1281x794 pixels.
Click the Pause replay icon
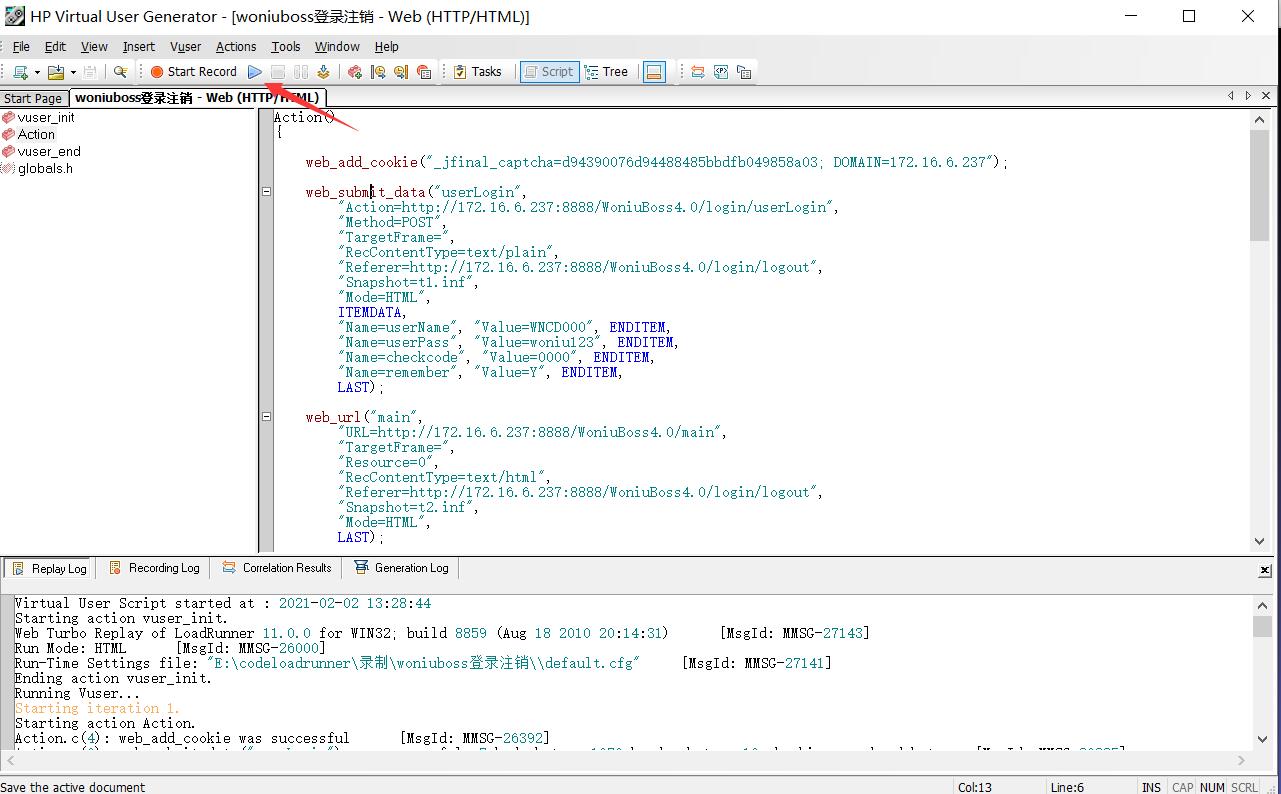coord(300,72)
